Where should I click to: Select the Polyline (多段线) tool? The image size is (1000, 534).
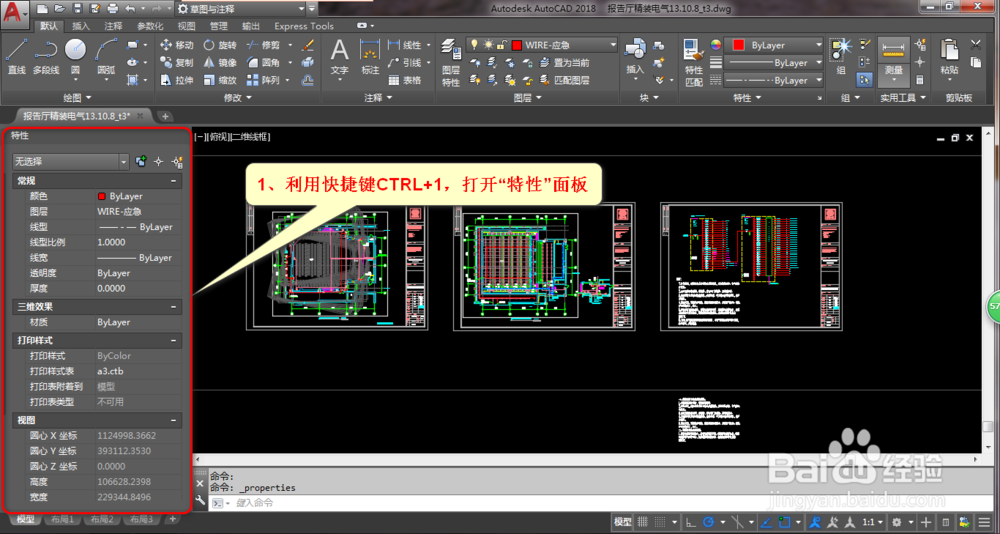(x=46, y=56)
